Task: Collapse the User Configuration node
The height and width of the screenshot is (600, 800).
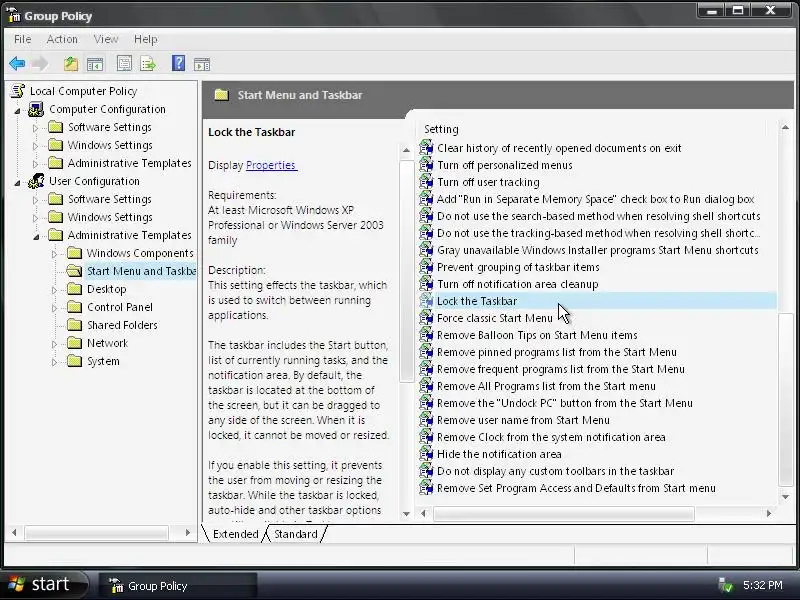Action: [x=17, y=182]
